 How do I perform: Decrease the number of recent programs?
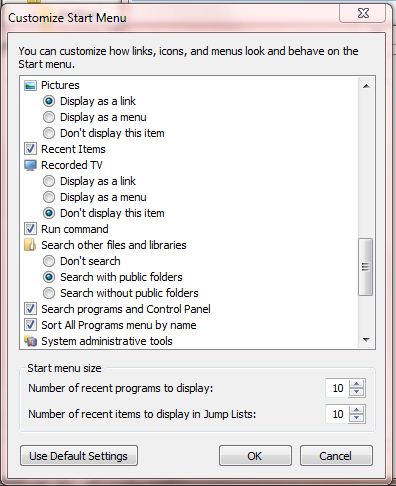[357, 392]
